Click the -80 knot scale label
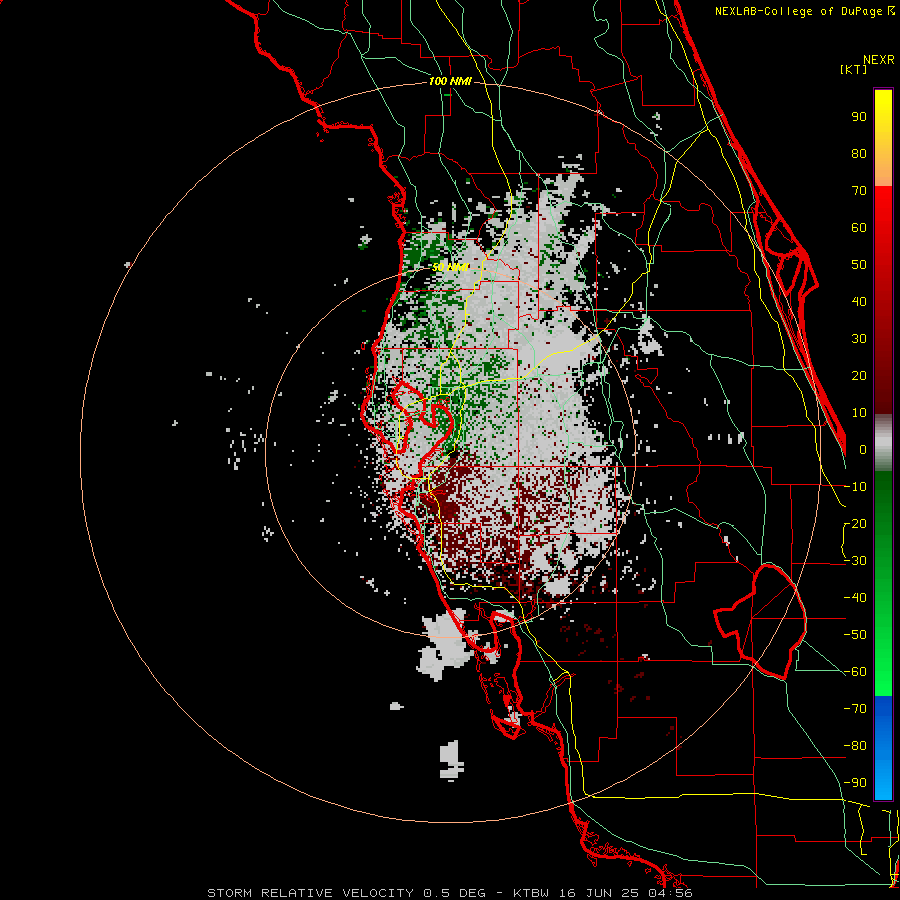Screen dimensions: 900x900 (x=855, y=746)
